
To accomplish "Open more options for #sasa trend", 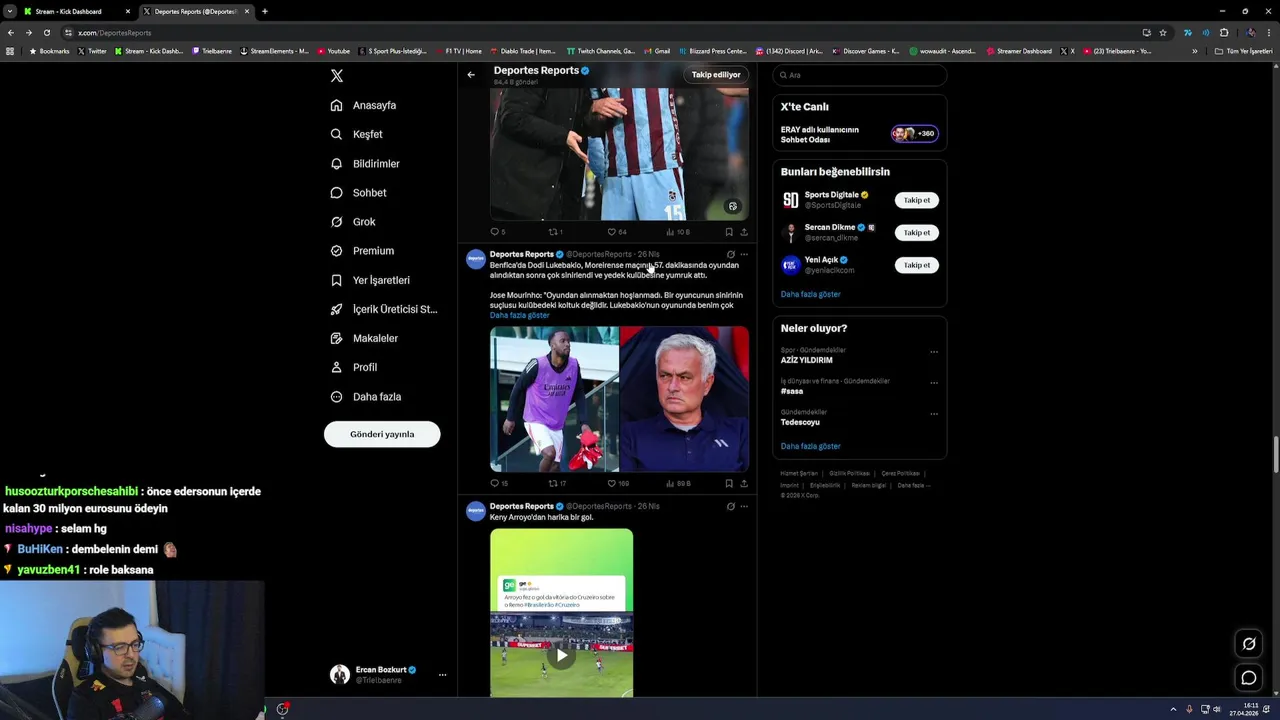I will [934, 382].
